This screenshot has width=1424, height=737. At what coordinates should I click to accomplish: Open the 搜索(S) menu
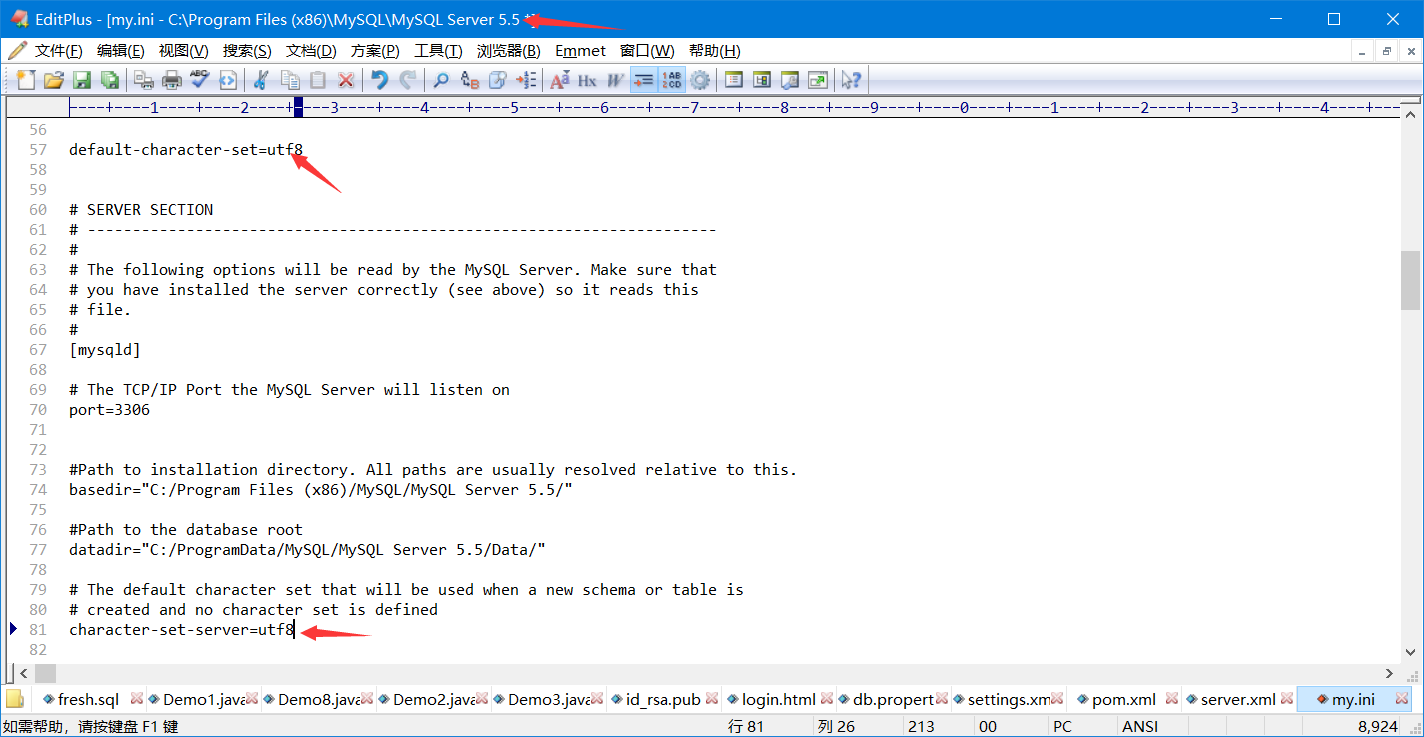click(x=247, y=51)
